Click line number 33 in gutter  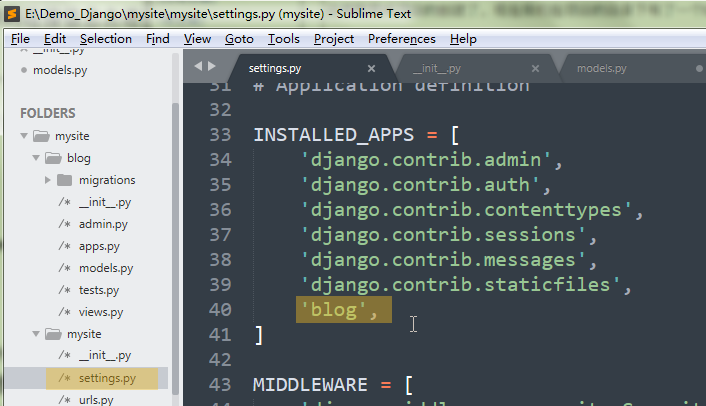[x=220, y=135]
